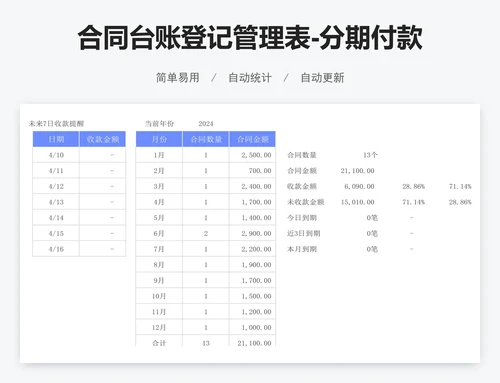Click the summary 合同金额 label beside 21,100.00

[x=302, y=171]
